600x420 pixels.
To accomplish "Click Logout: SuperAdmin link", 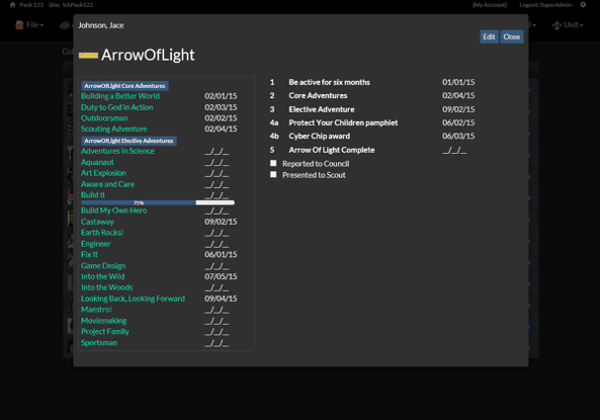I will pyautogui.click(x=545, y=5).
